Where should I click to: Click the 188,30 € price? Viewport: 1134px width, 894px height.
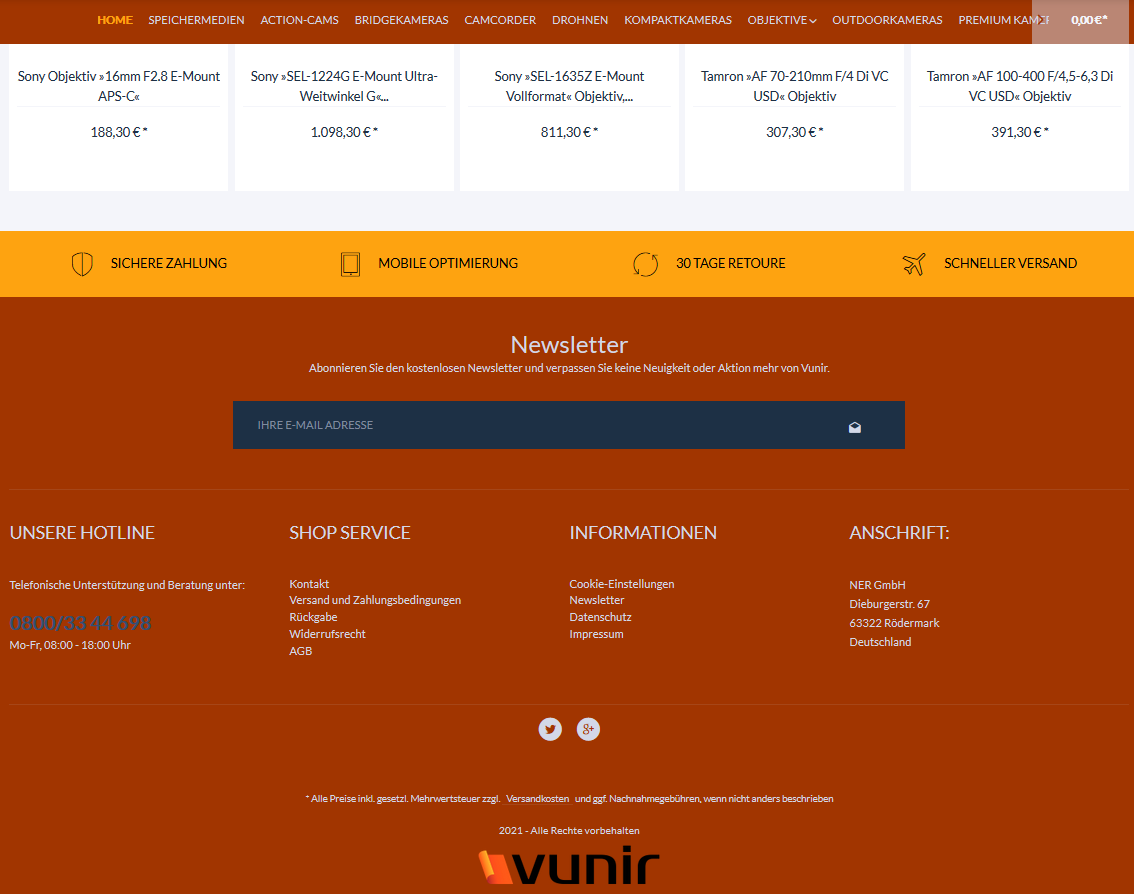(x=119, y=132)
